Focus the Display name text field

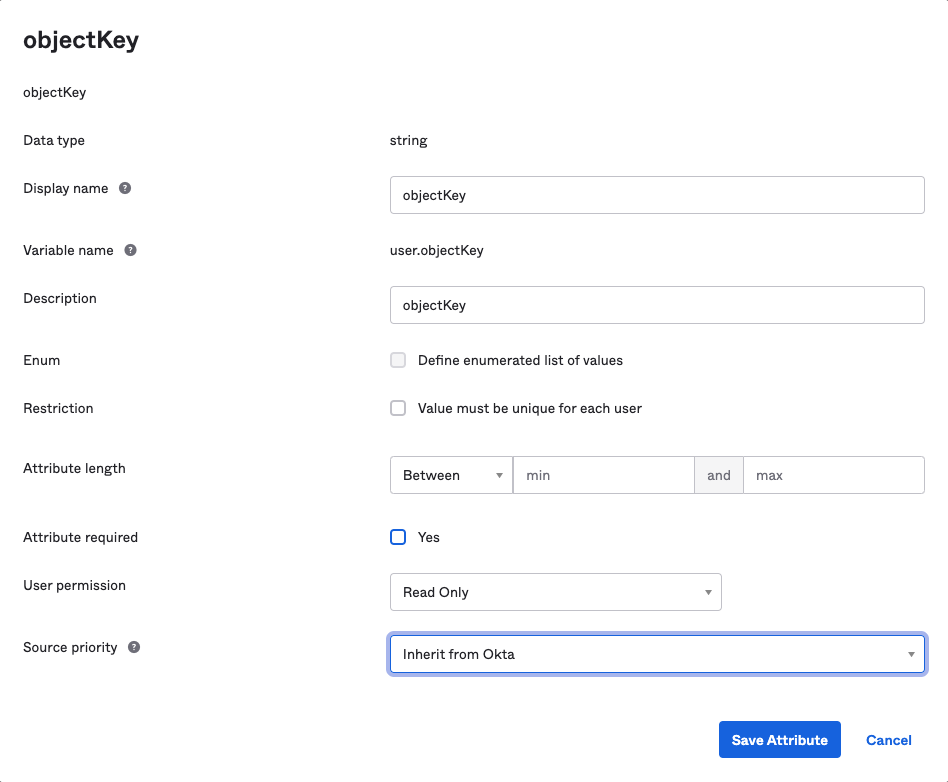(657, 195)
